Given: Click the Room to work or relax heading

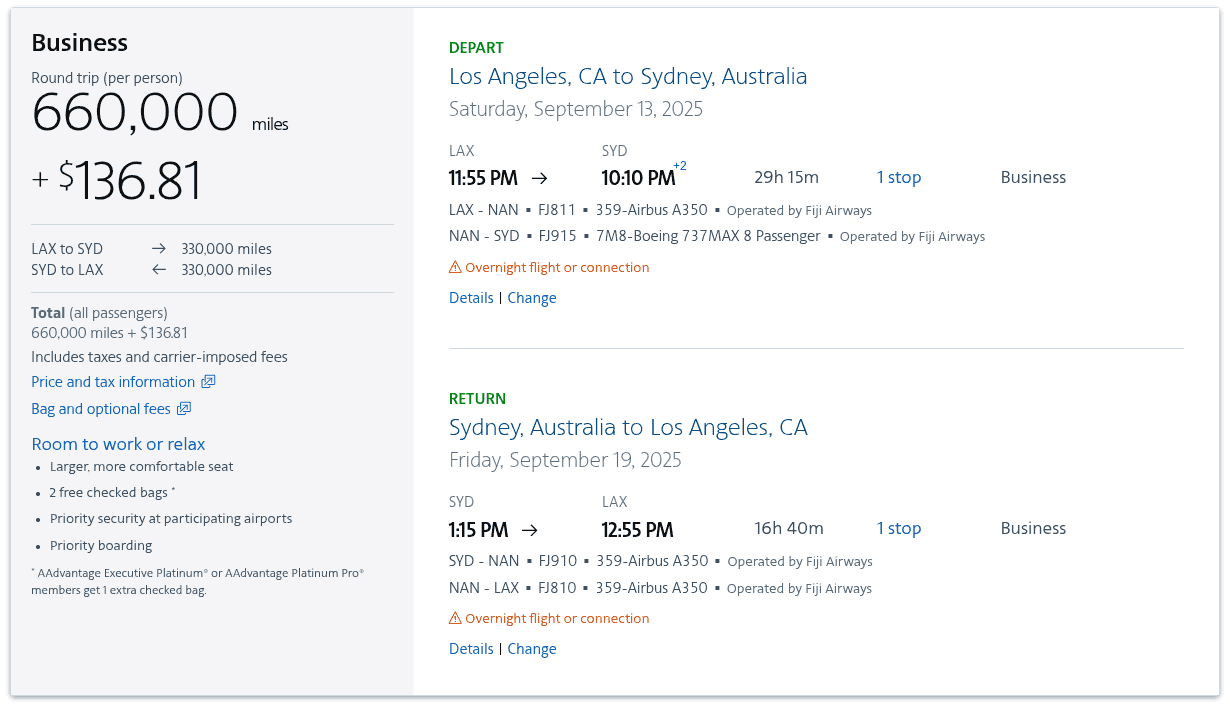Looking at the screenshot, I should click(x=118, y=444).
